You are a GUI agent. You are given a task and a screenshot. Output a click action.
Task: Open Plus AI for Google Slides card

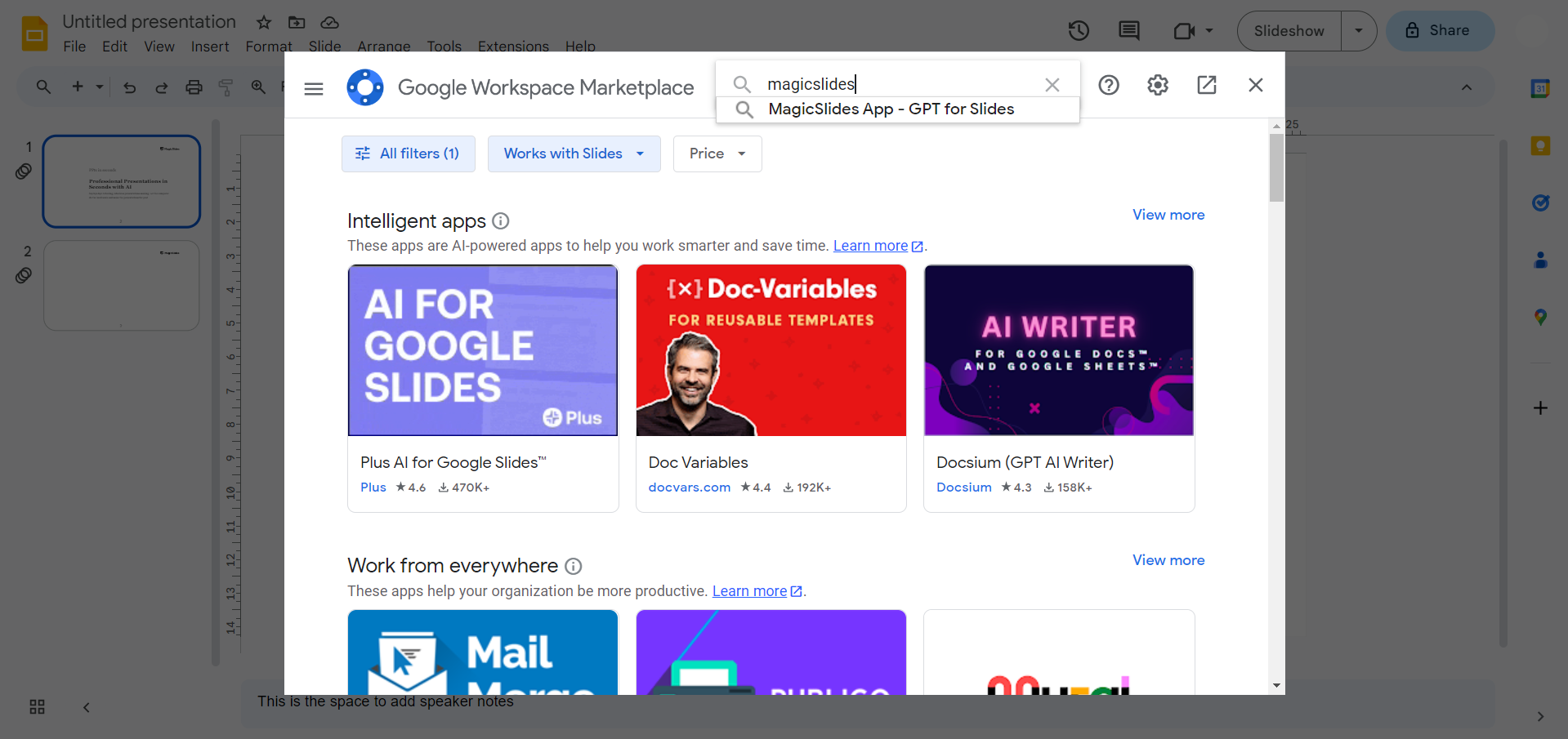tap(483, 389)
